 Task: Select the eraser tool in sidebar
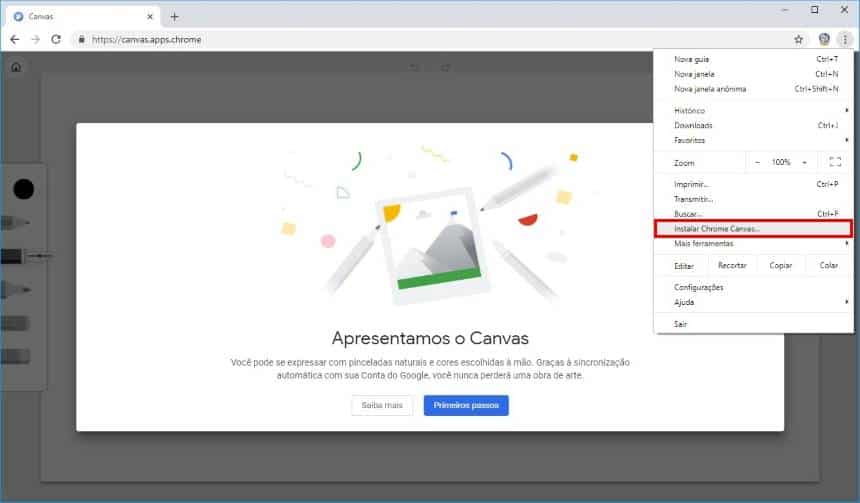point(15,357)
